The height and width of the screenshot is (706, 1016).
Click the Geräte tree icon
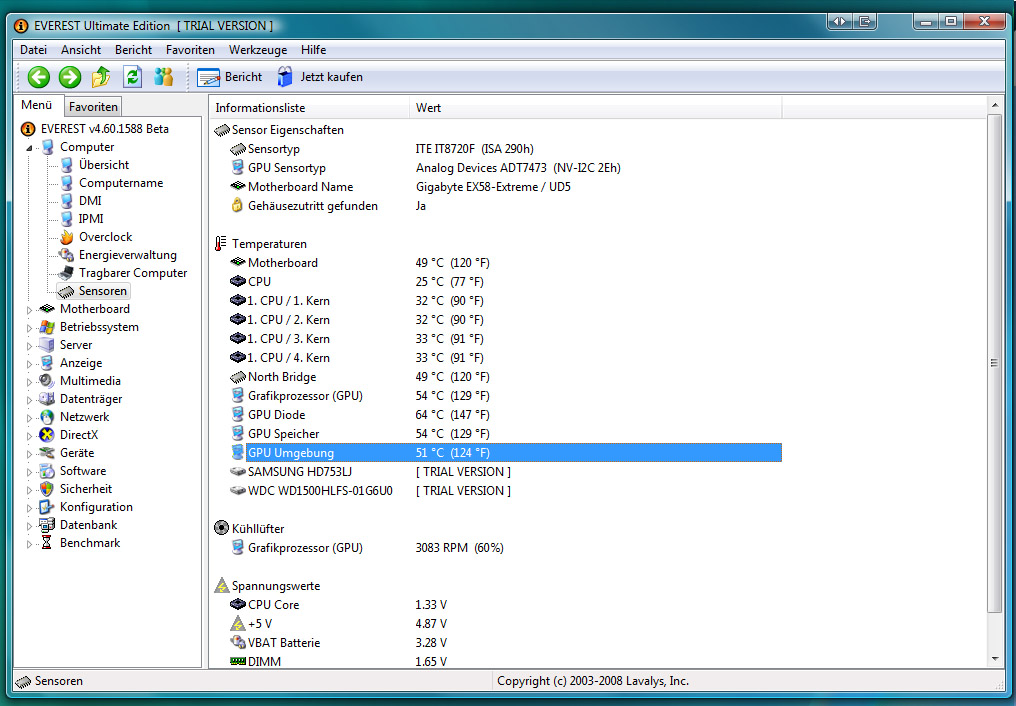(47, 453)
